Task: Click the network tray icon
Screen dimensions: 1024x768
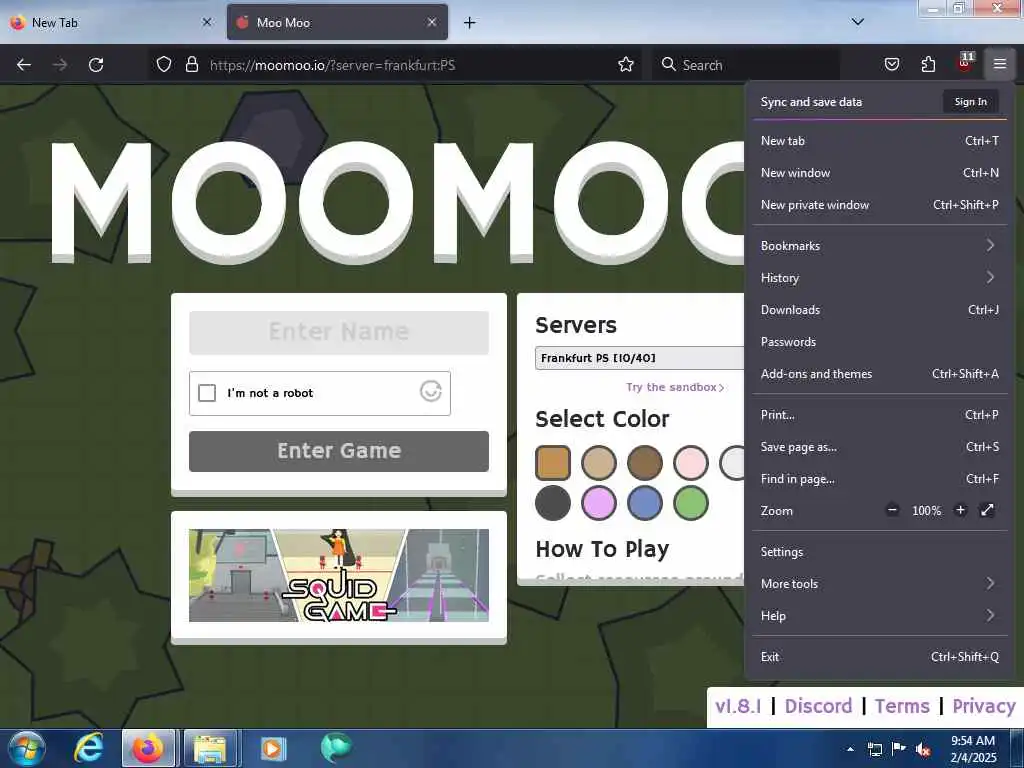Action: pos(874,749)
